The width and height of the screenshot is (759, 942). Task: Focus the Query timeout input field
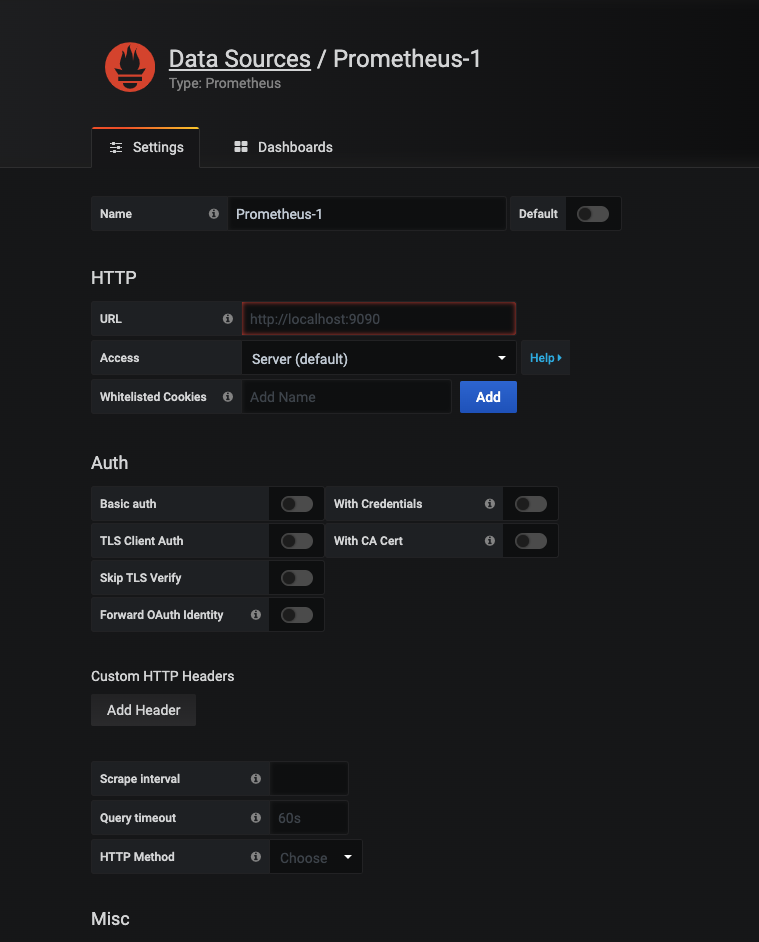309,818
